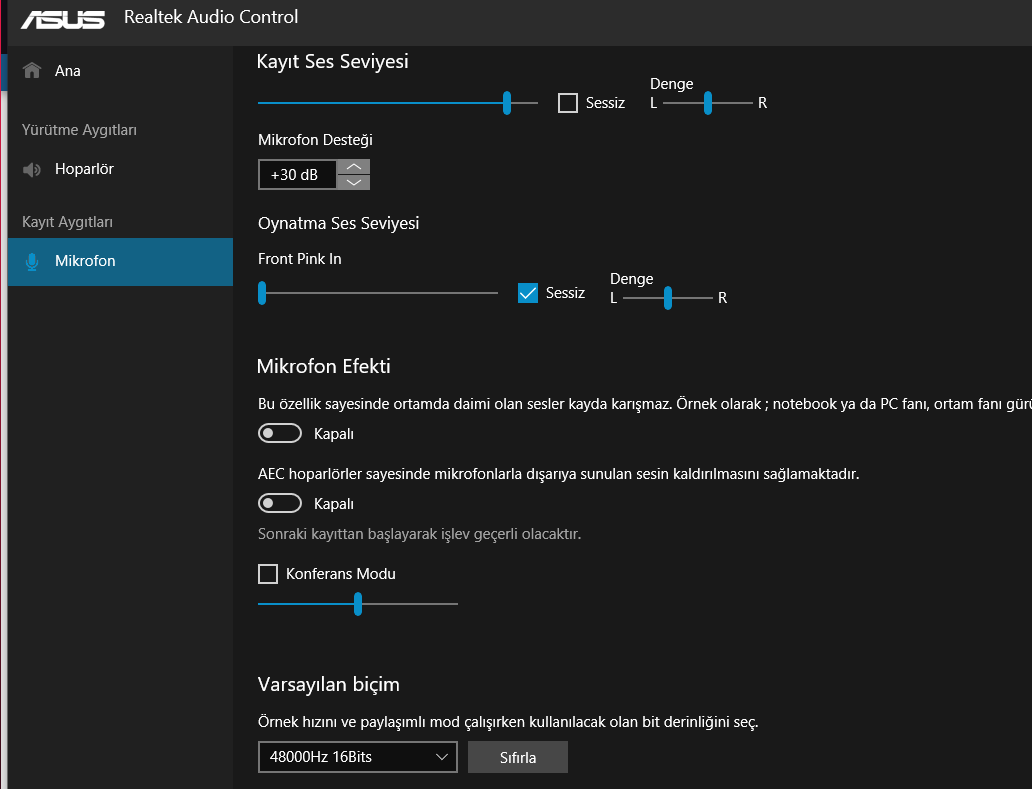Turn on the AEC echo cancellation toggle
The image size is (1032, 789).
pyautogui.click(x=280, y=503)
